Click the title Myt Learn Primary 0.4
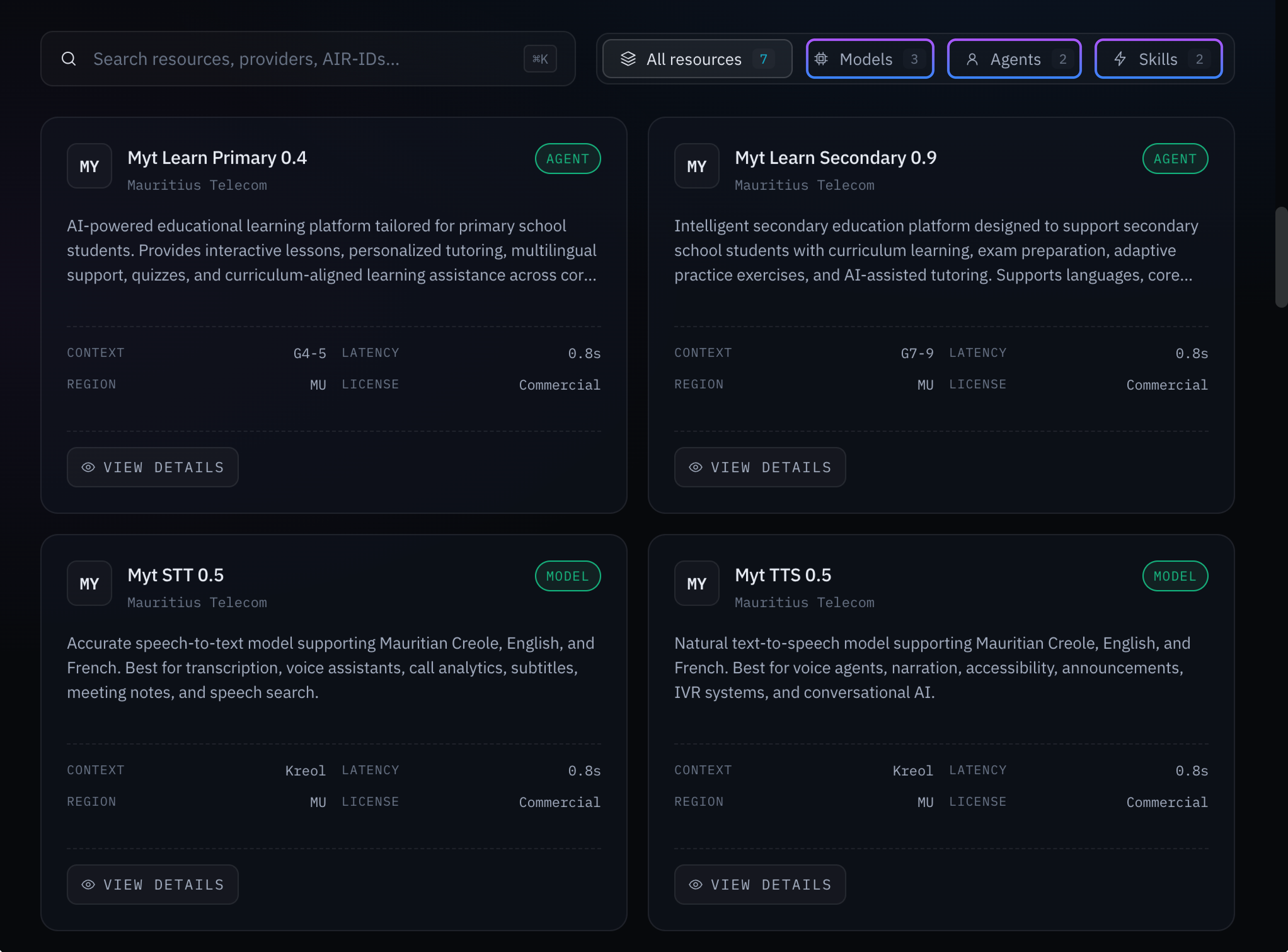Screen dimensions: 1288x952 point(217,158)
